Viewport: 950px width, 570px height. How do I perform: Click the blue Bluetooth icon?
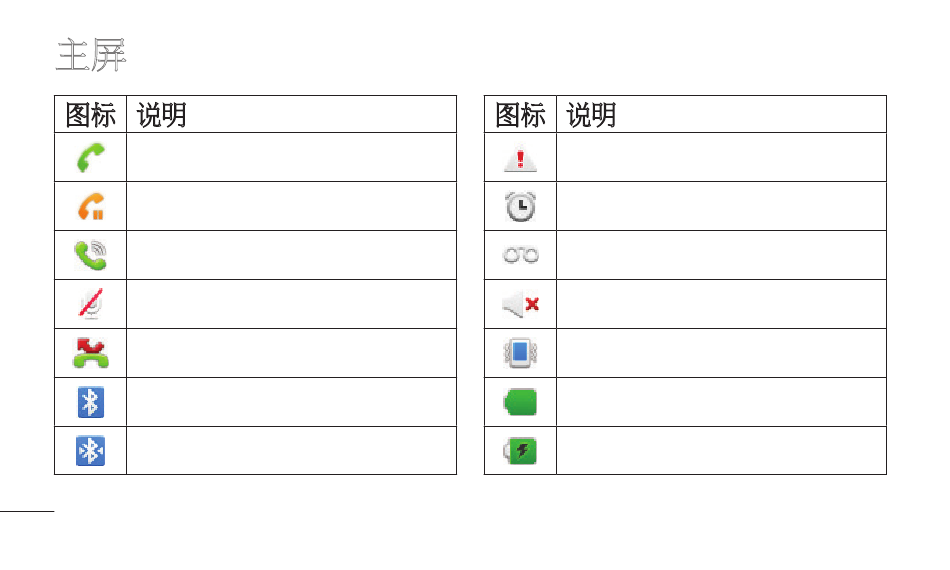[x=91, y=402]
